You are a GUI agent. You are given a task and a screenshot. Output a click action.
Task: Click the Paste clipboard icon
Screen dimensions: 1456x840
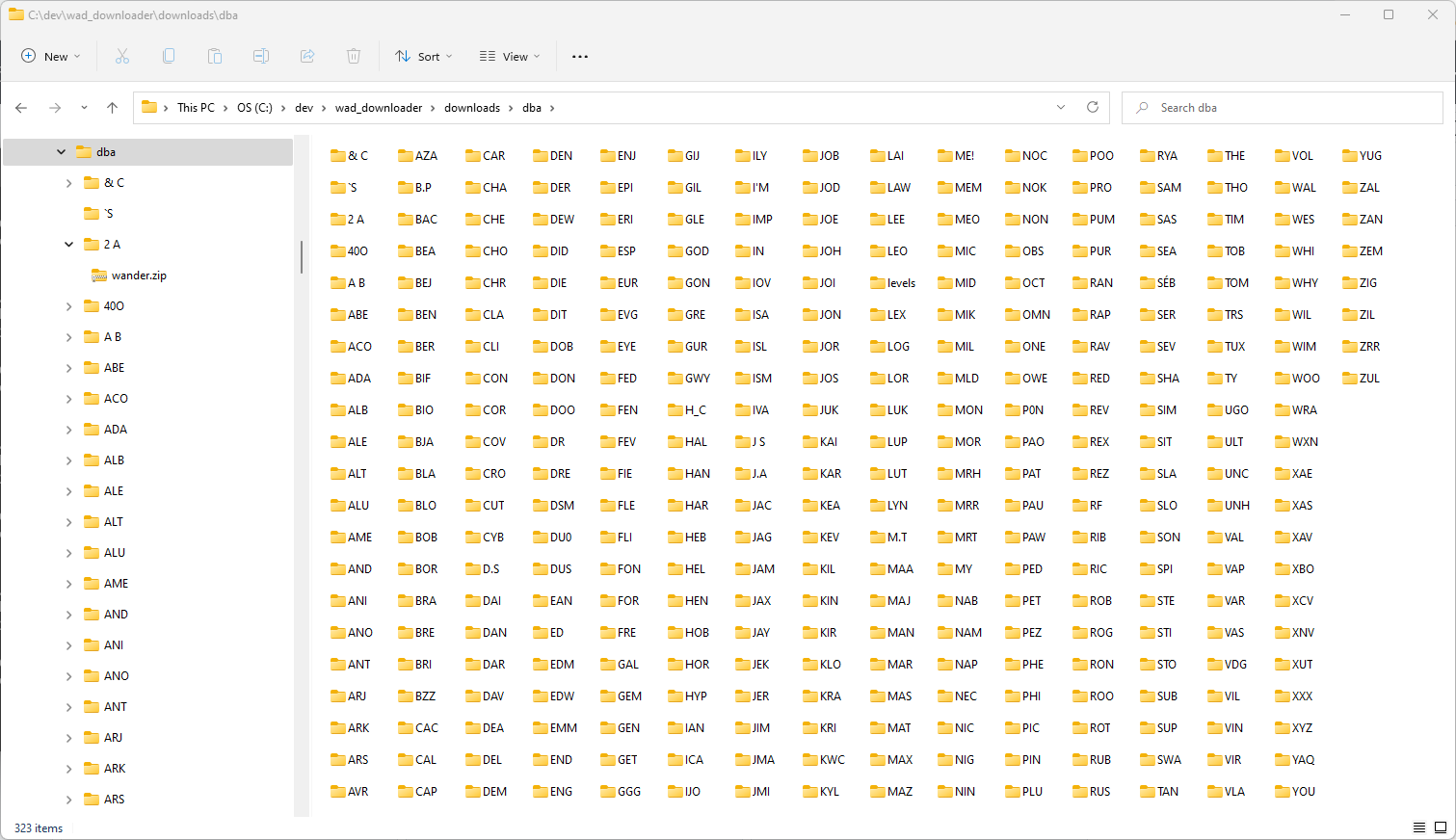click(215, 56)
